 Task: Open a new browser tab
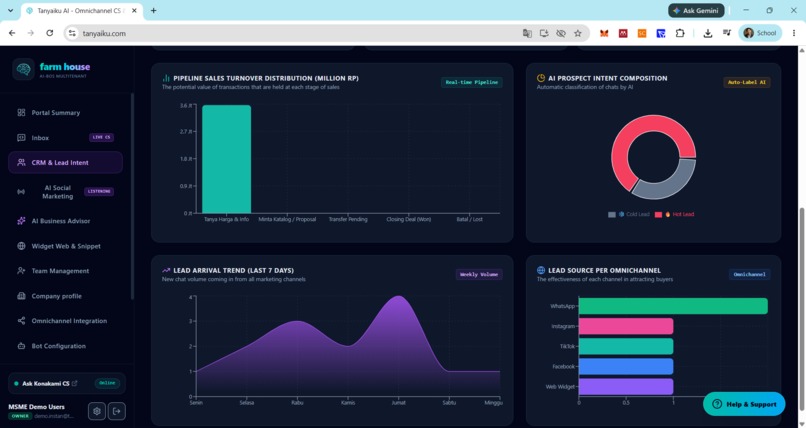tap(153, 10)
